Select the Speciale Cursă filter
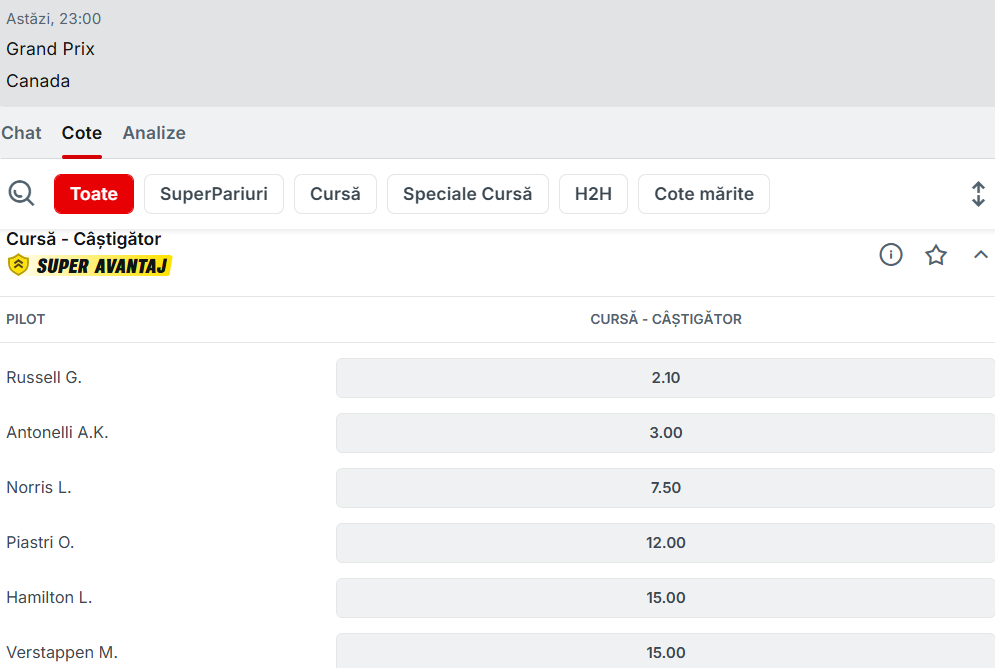This screenshot has height=668, width=995. pyautogui.click(x=468, y=194)
